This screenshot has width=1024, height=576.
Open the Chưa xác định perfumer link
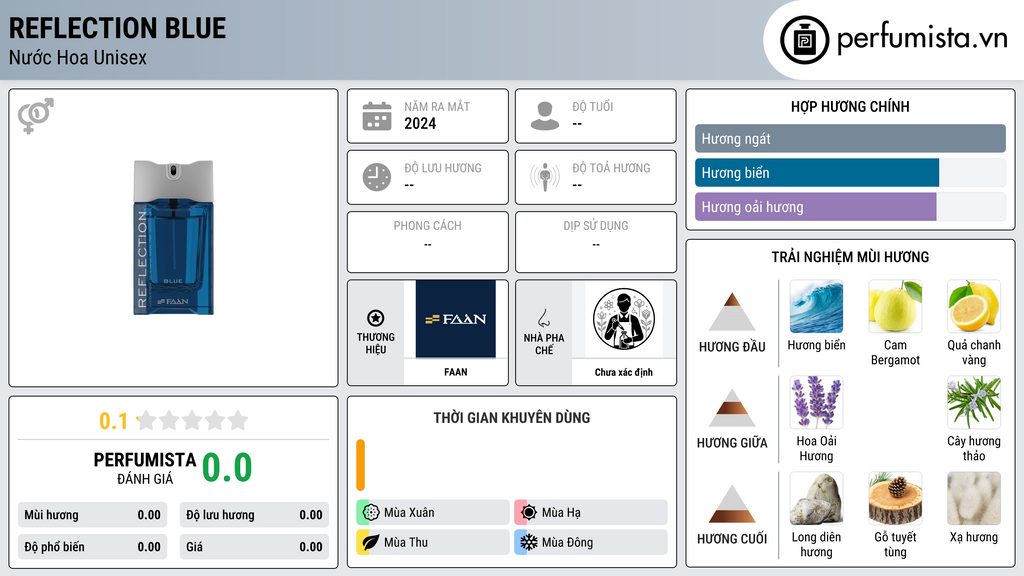(624, 372)
